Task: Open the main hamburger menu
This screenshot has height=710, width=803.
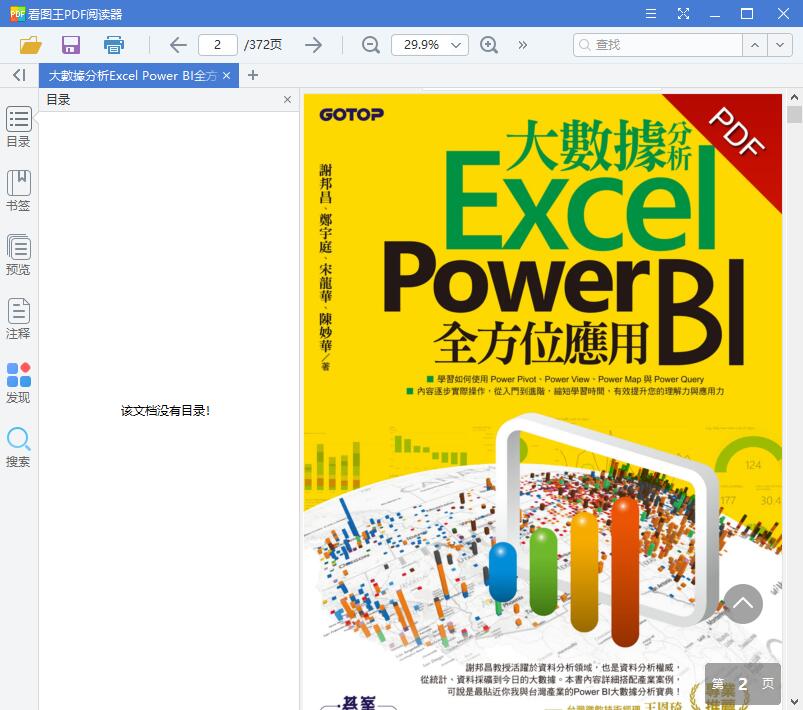Action: tap(650, 13)
